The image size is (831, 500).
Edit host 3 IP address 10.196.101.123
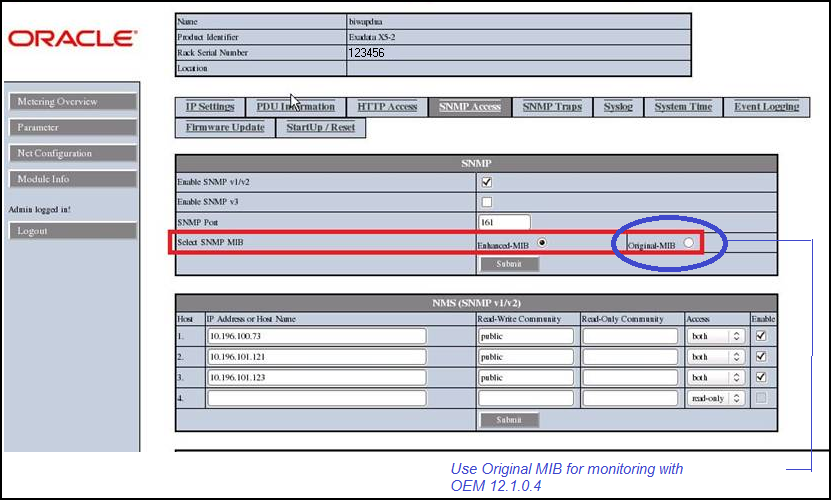317,378
